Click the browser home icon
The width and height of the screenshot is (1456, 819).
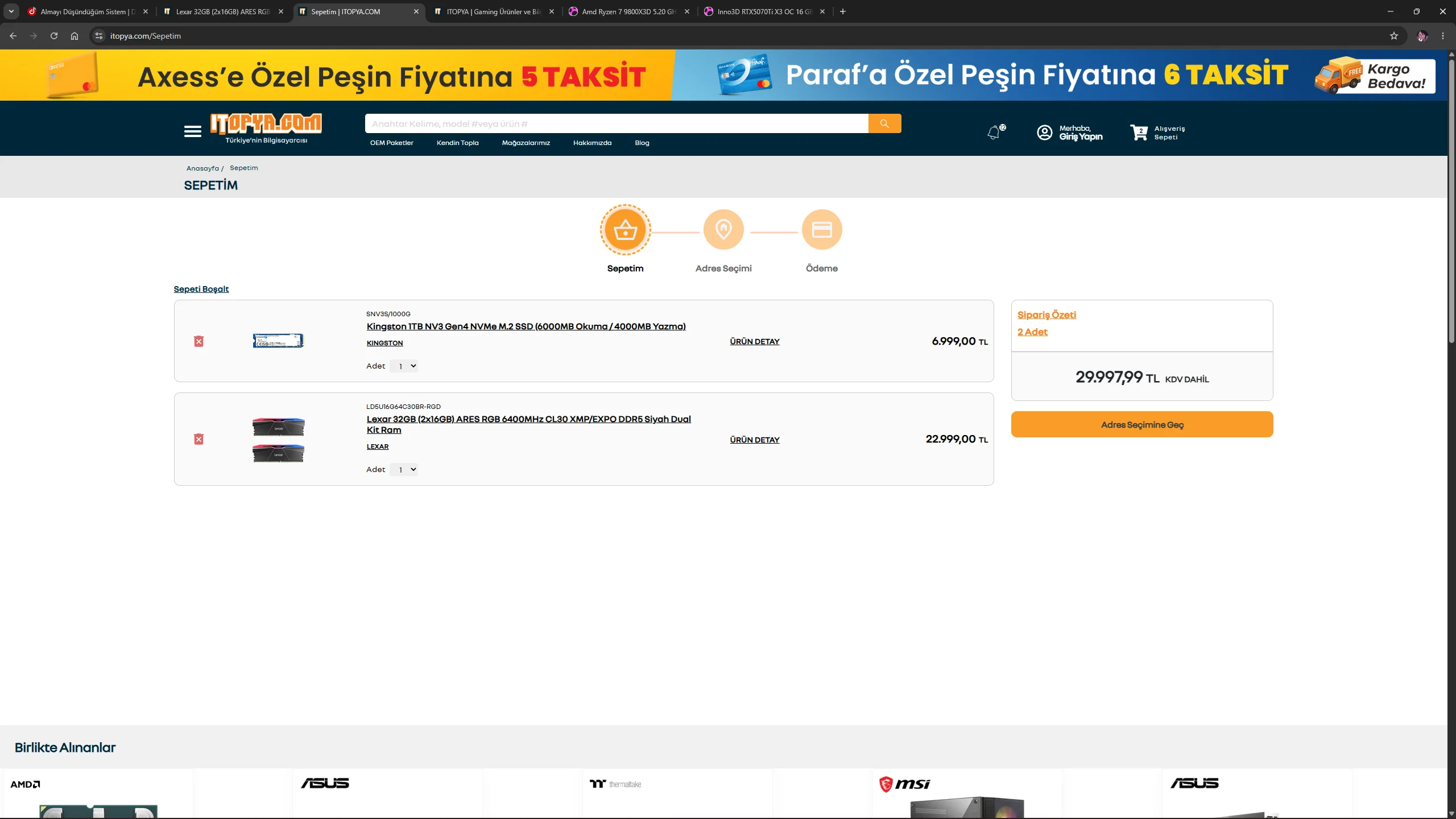75,36
